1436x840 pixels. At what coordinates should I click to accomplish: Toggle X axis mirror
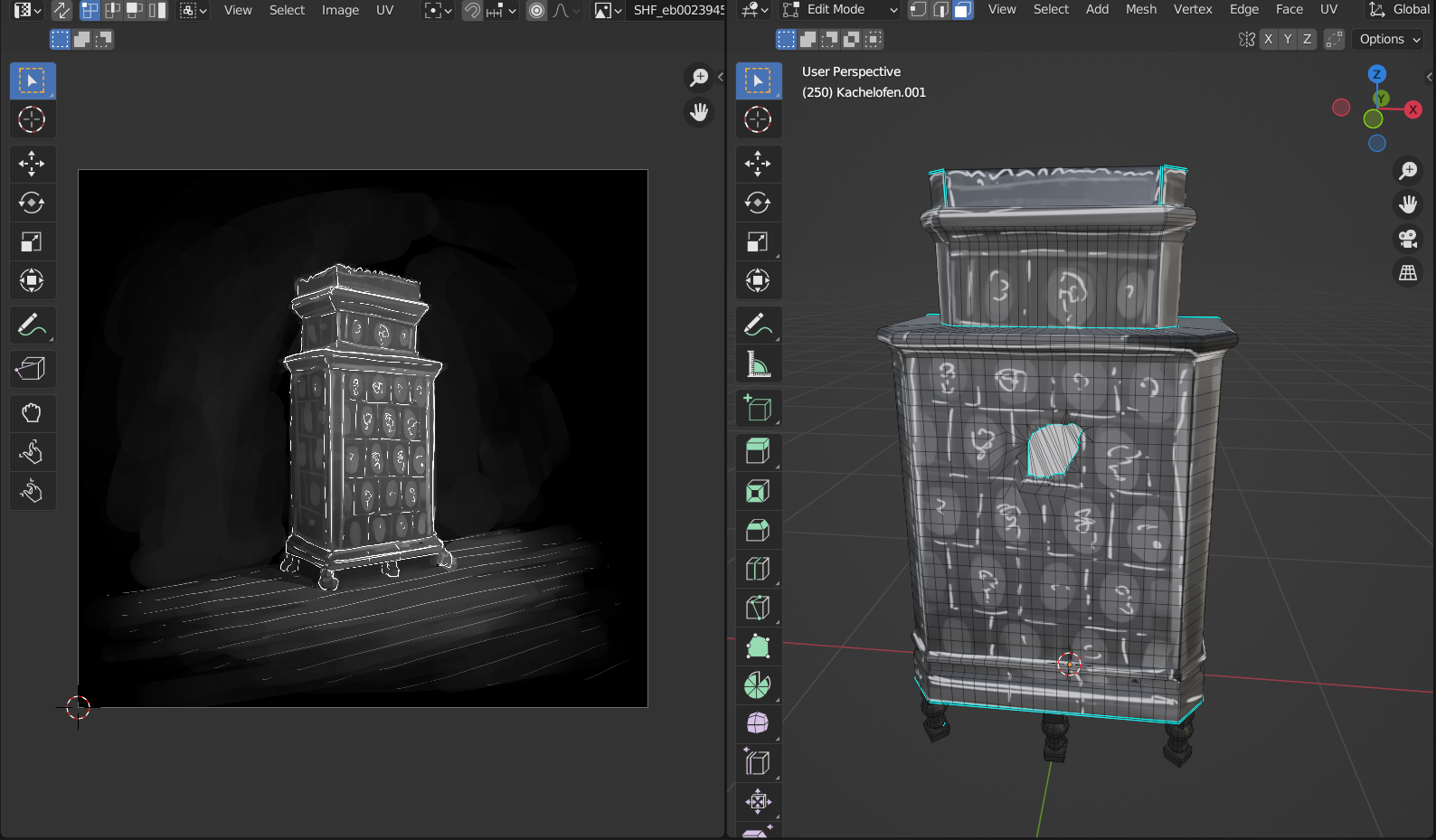1268,39
